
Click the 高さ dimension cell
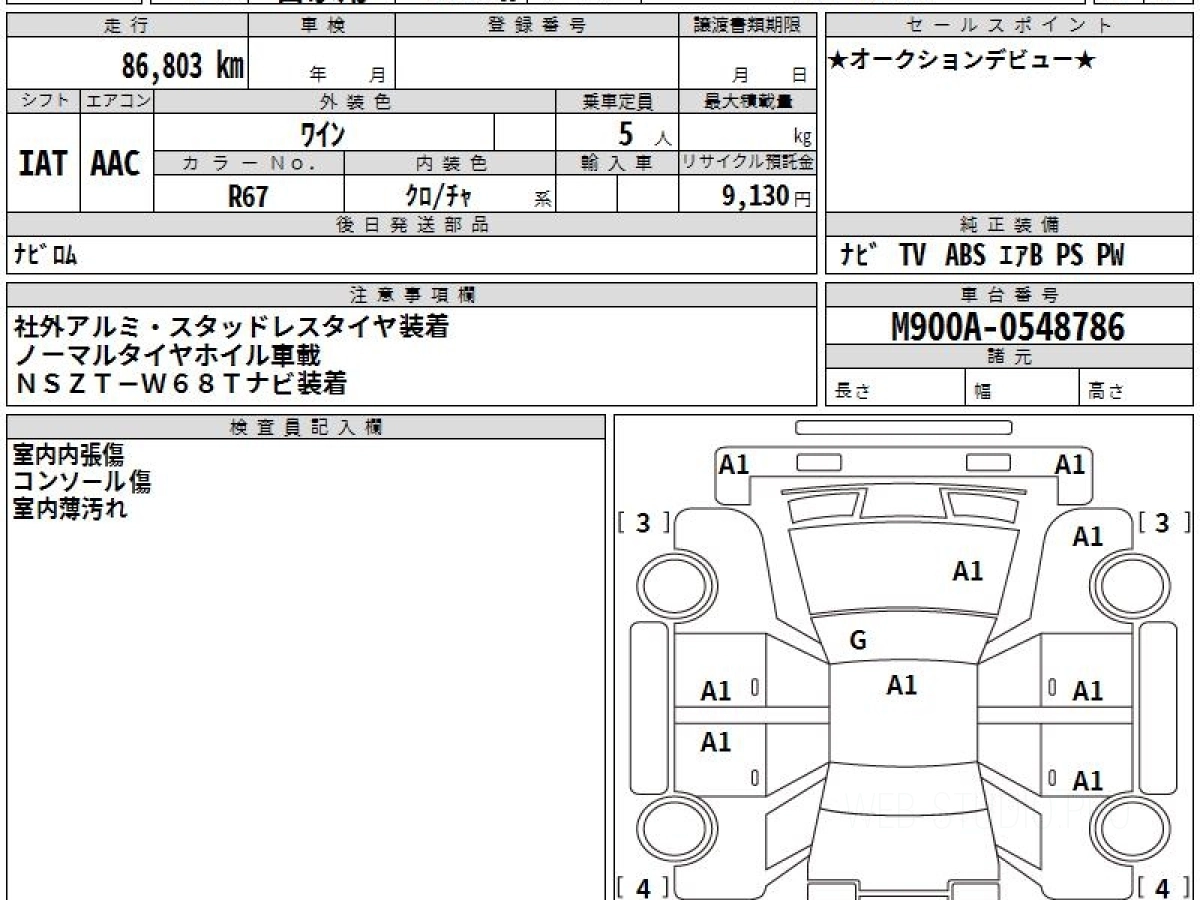pos(1136,388)
